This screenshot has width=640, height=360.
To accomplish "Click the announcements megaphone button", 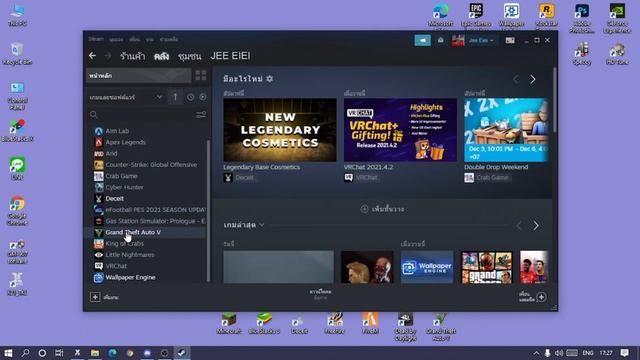I will point(422,40).
